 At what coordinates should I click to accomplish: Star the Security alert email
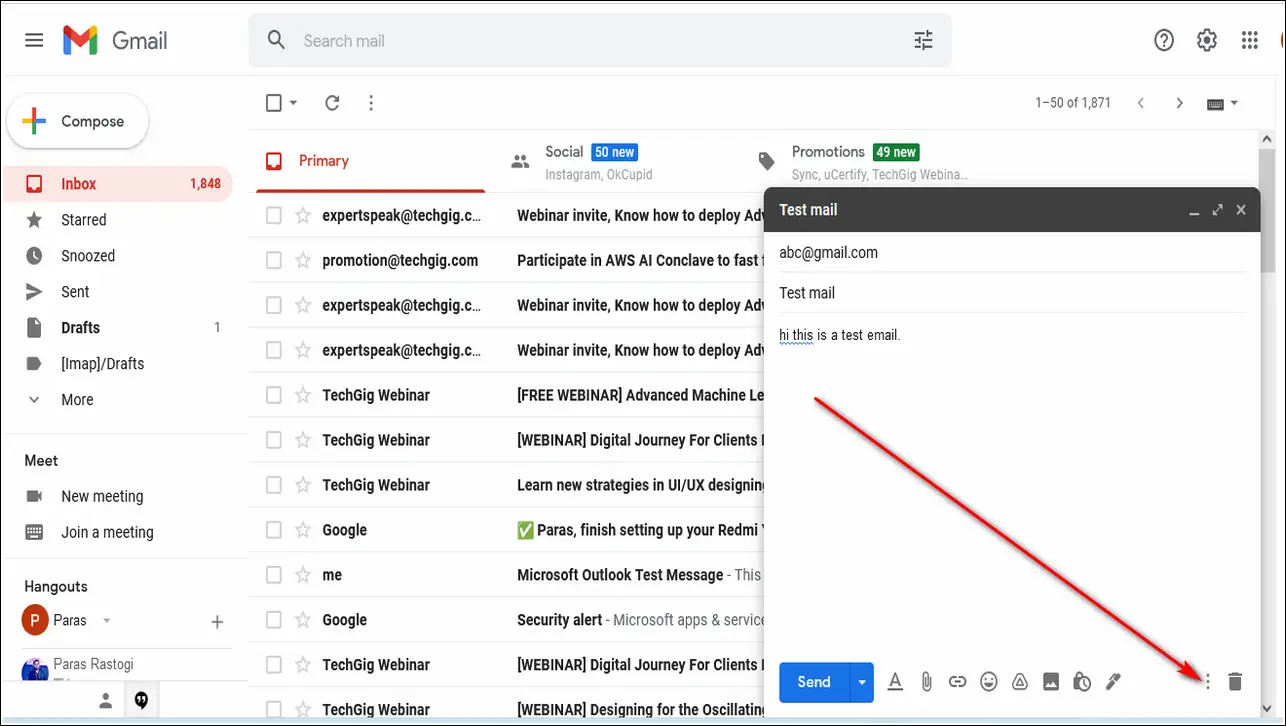[x=303, y=620]
